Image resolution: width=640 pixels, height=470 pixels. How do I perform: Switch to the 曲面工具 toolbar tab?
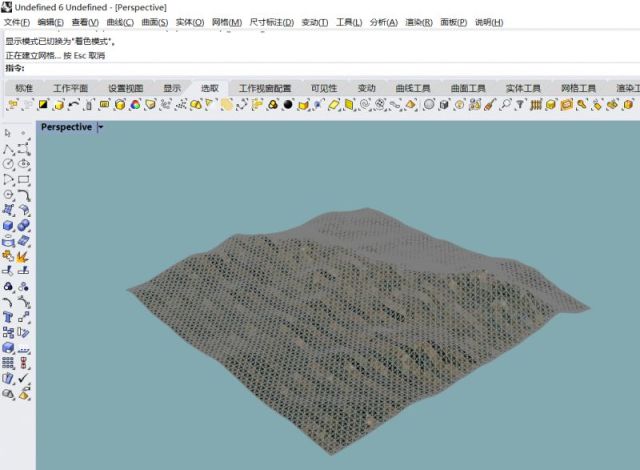468,88
